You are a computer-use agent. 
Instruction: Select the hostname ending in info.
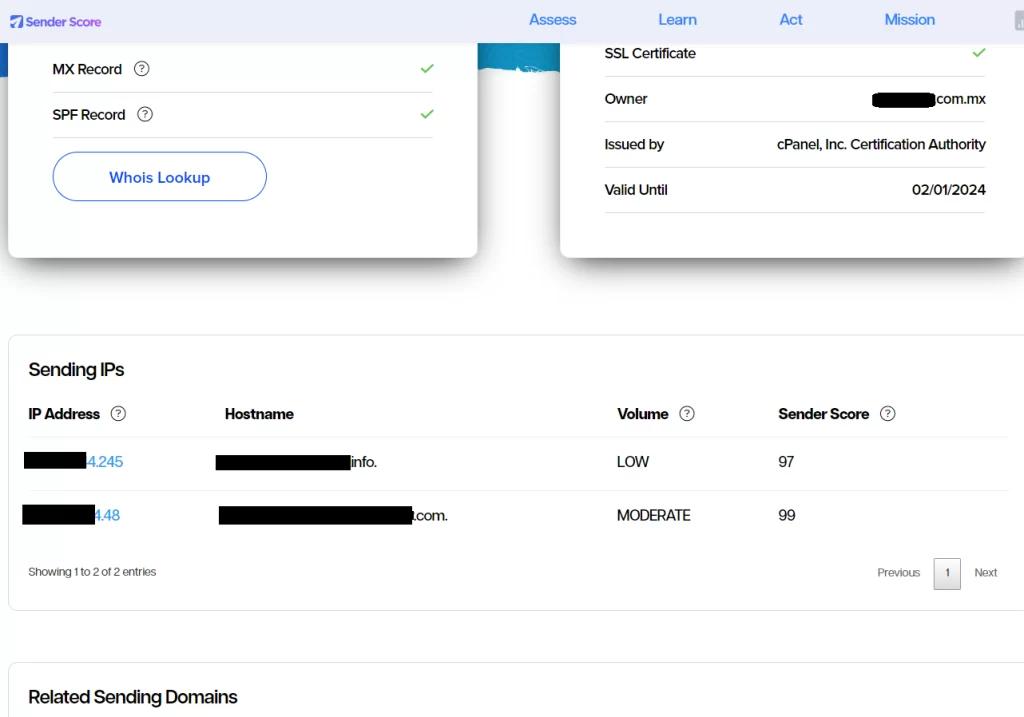296,462
